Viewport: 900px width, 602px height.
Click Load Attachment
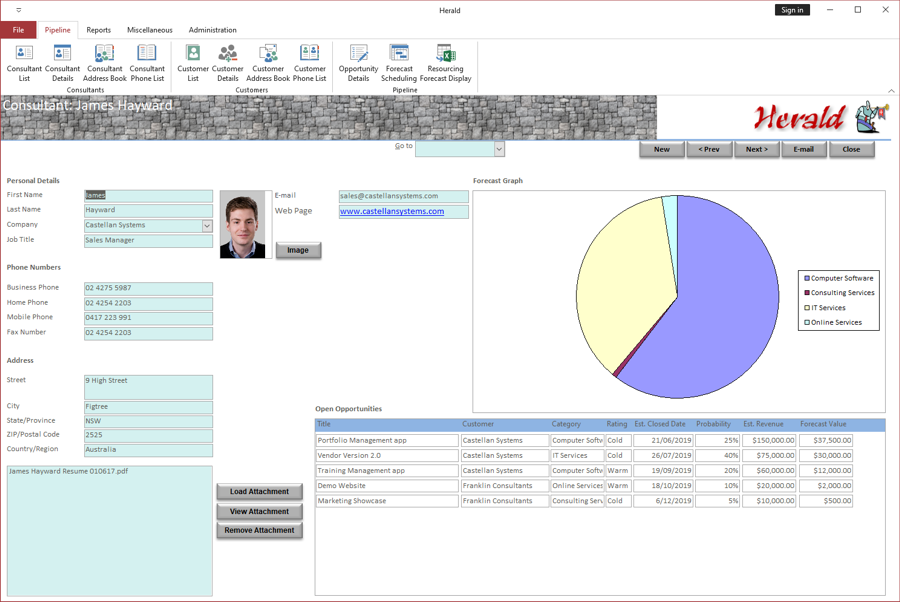coord(259,492)
